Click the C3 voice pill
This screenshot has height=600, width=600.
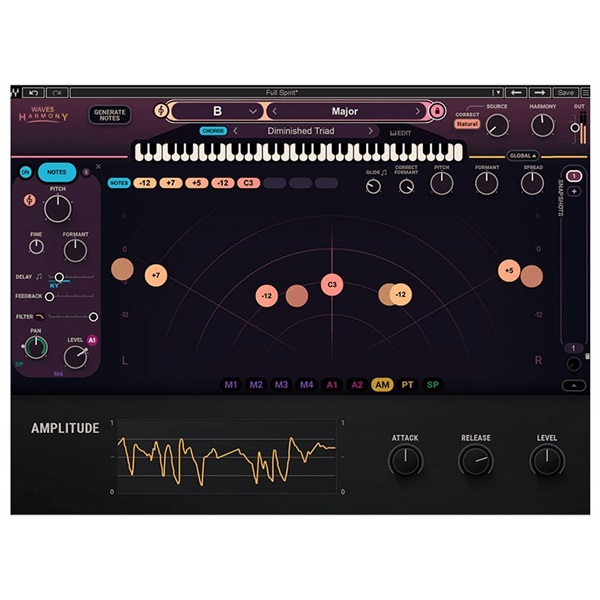click(x=248, y=183)
